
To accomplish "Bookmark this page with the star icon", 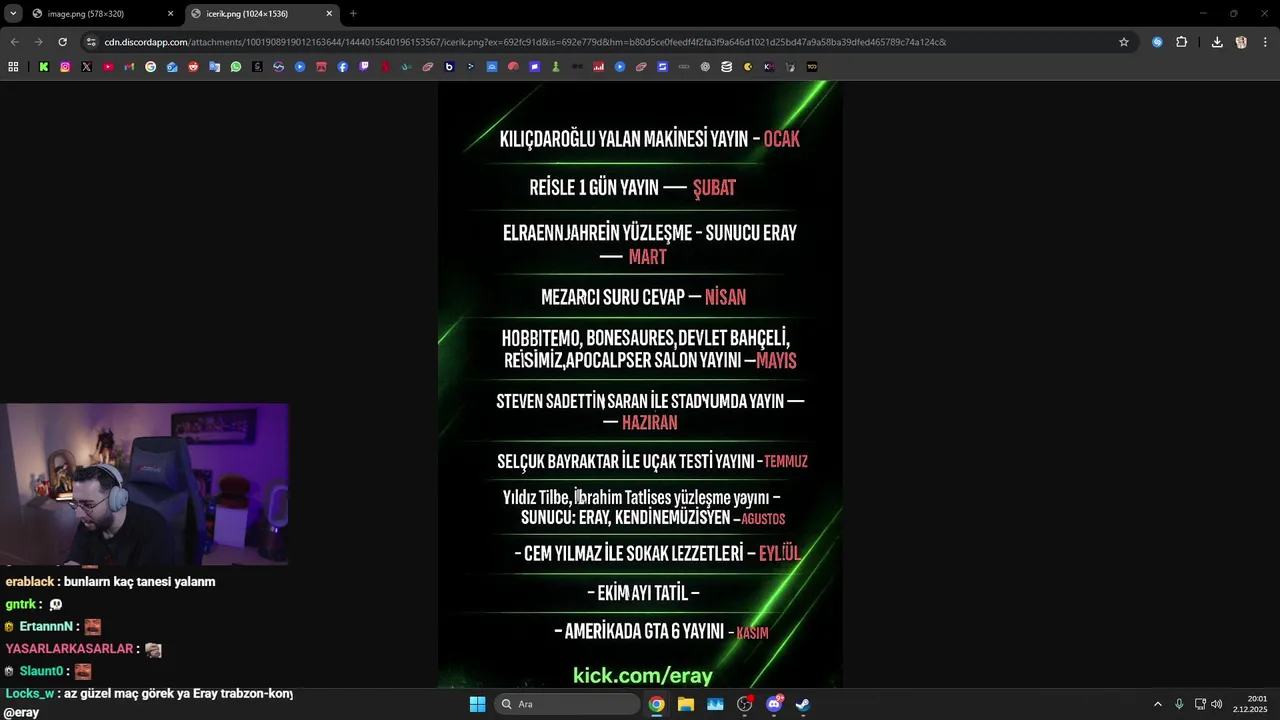I will 1124,42.
